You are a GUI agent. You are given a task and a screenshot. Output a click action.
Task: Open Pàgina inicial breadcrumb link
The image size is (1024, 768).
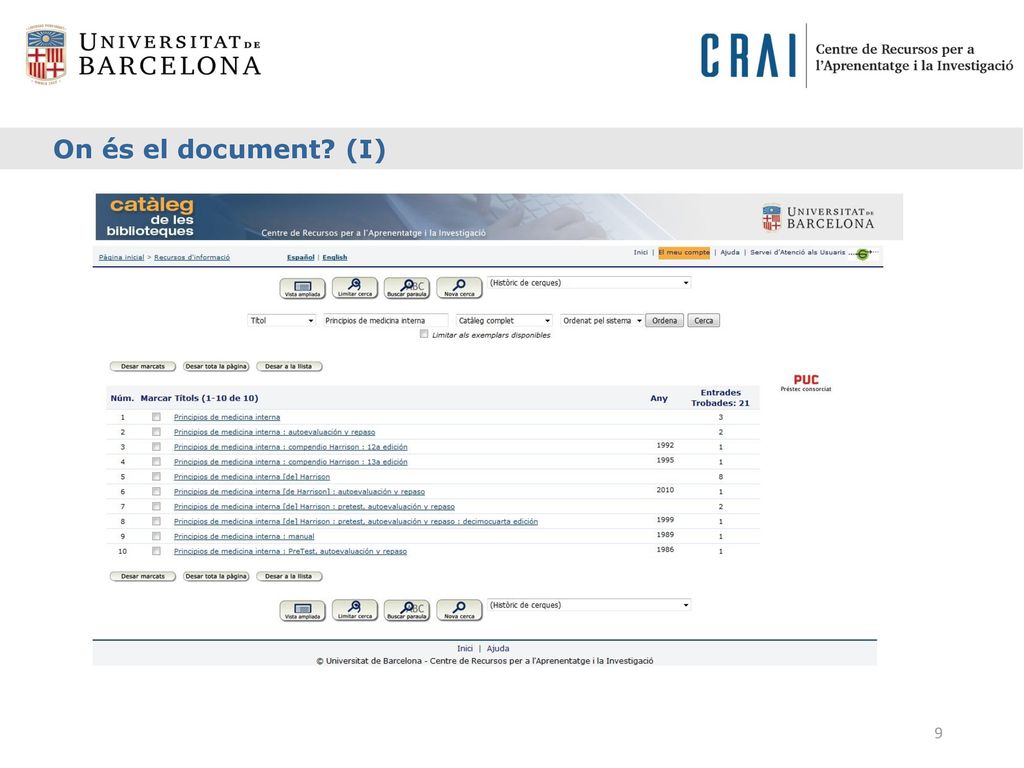pyautogui.click(x=121, y=257)
